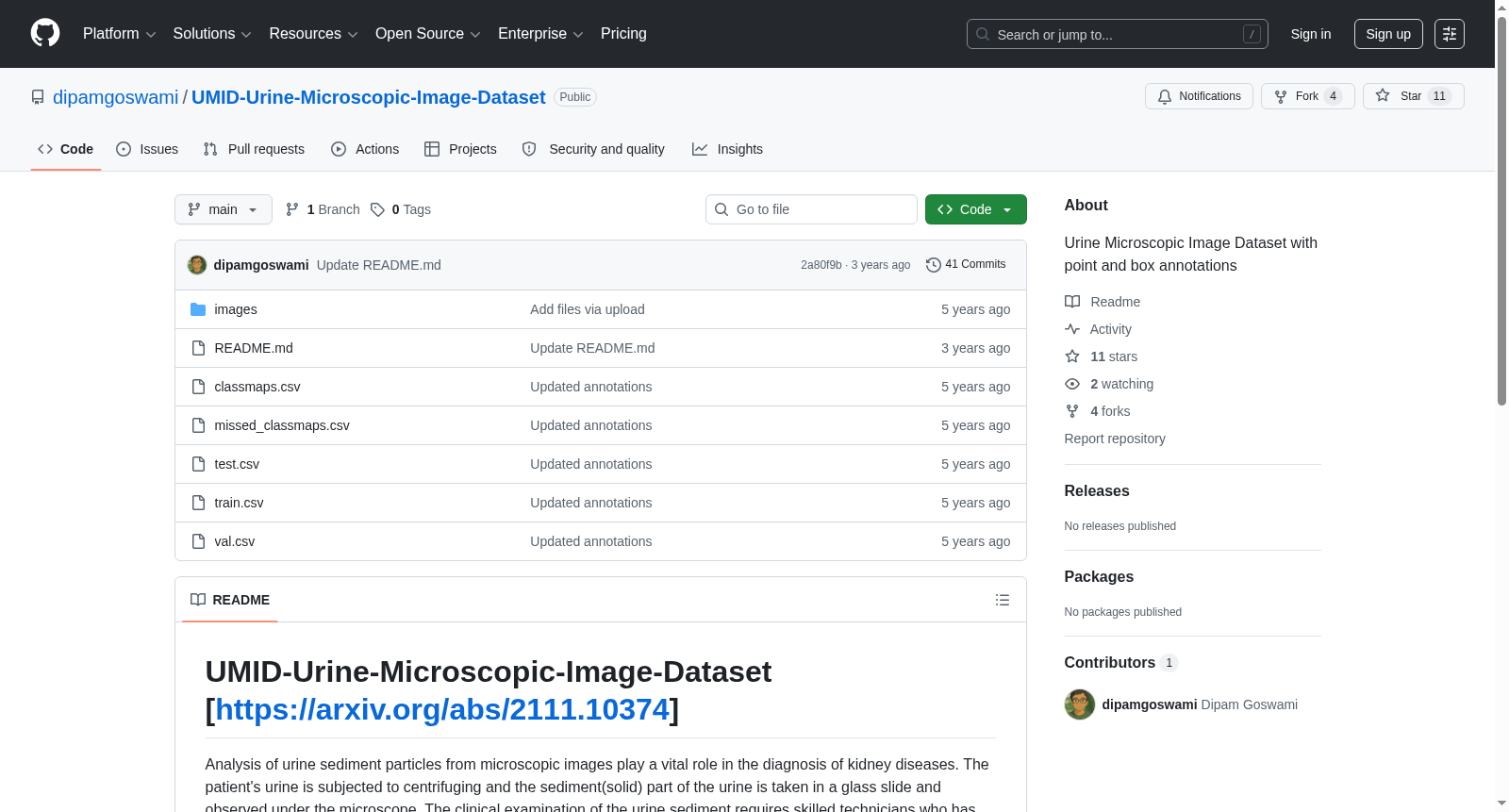Click the test.csv file icon
The image size is (1509, 812).
click(198, 464)
